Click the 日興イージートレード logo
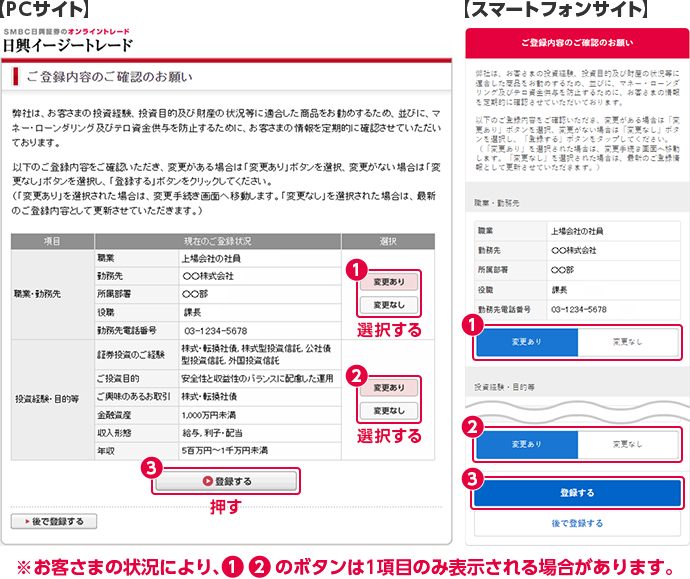This screenshot has width=690, height=579. pos(67,42)
